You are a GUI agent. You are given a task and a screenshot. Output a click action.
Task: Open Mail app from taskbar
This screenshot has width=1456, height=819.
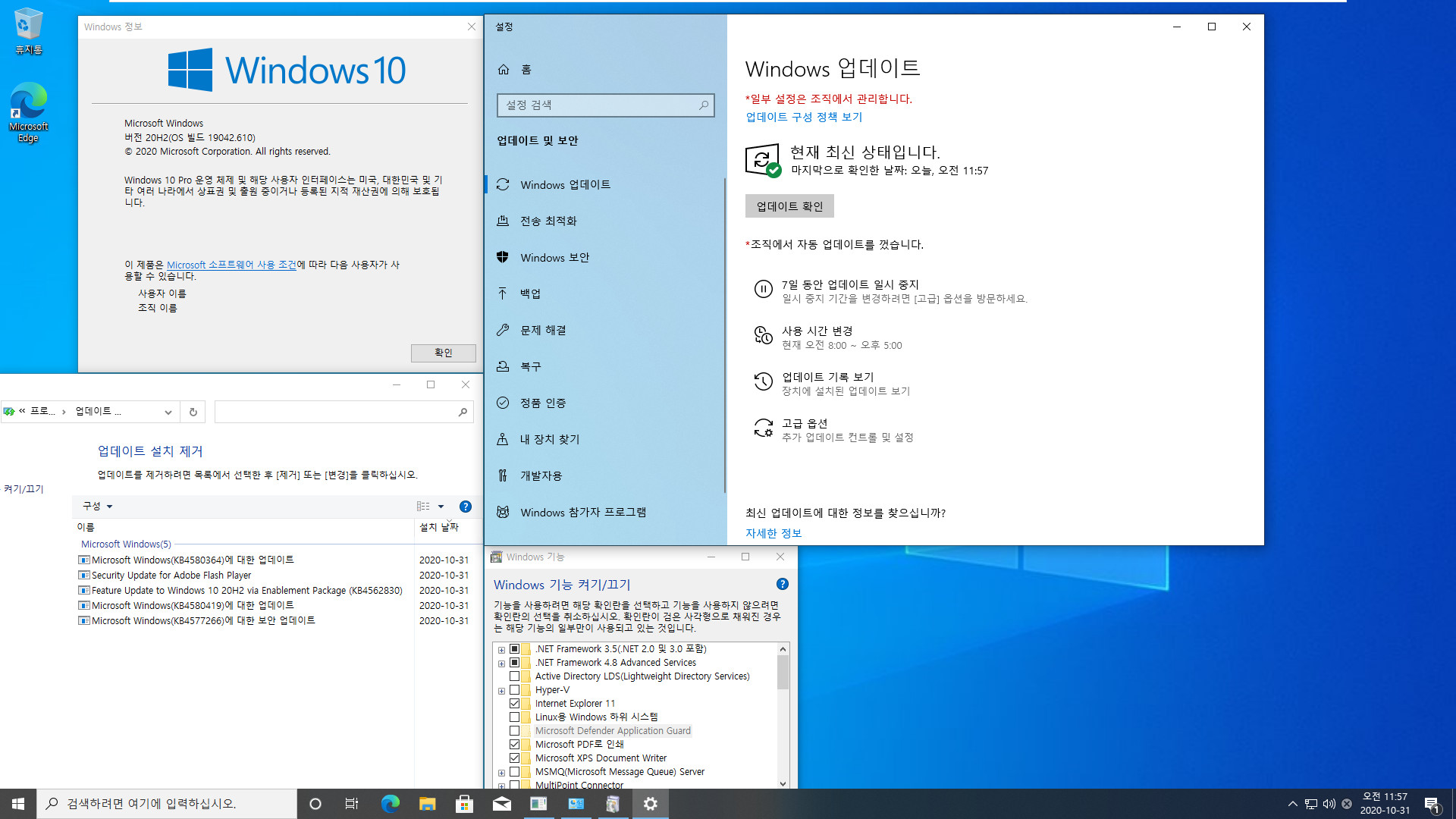(501, 804)
